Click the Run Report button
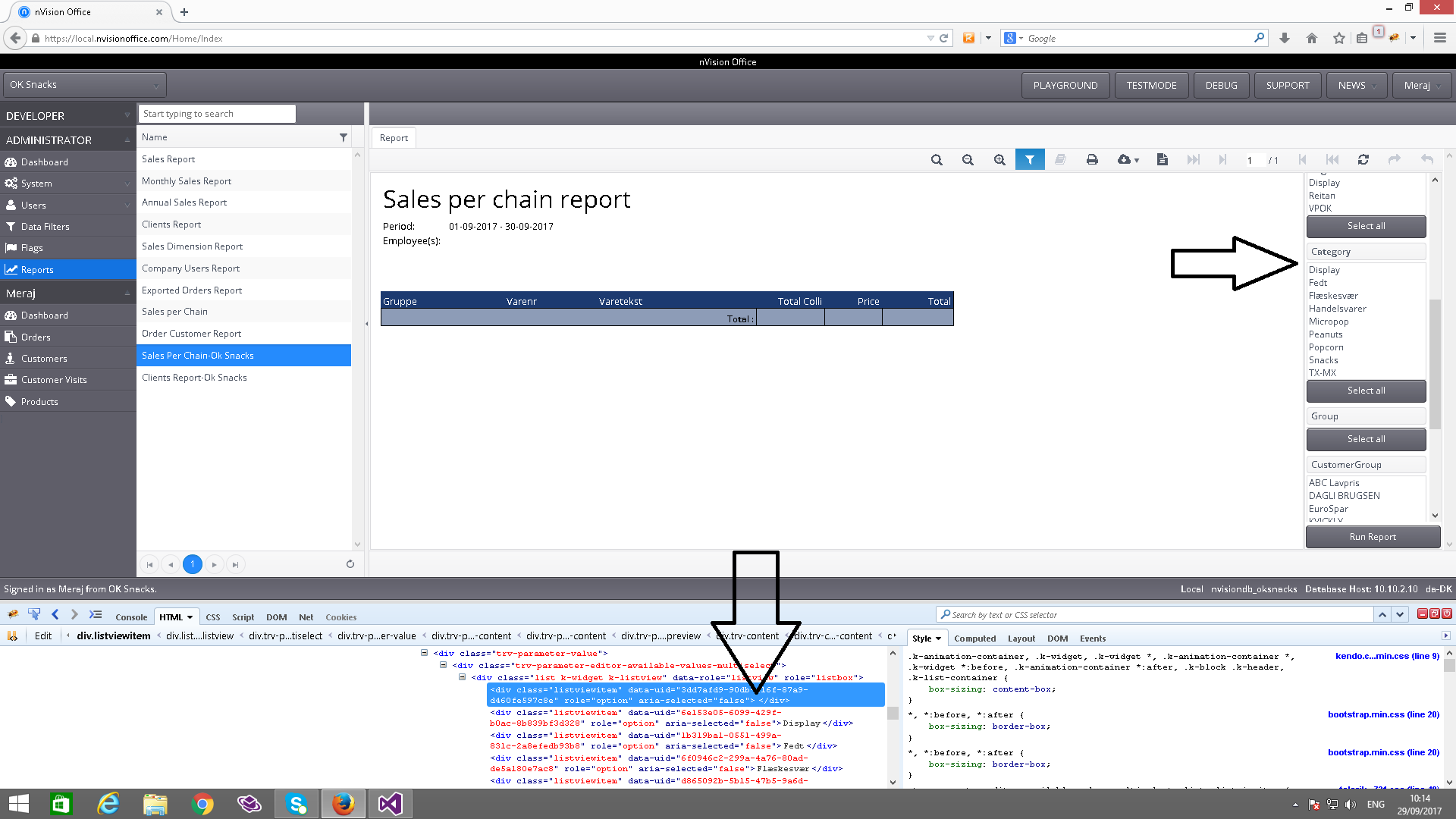The height and width of the screenshot is (819, 1456). 1372,537
